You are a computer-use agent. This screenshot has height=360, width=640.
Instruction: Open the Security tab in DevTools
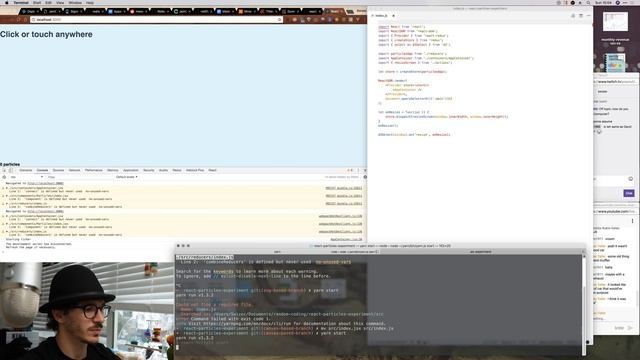(x=149, y=170)
